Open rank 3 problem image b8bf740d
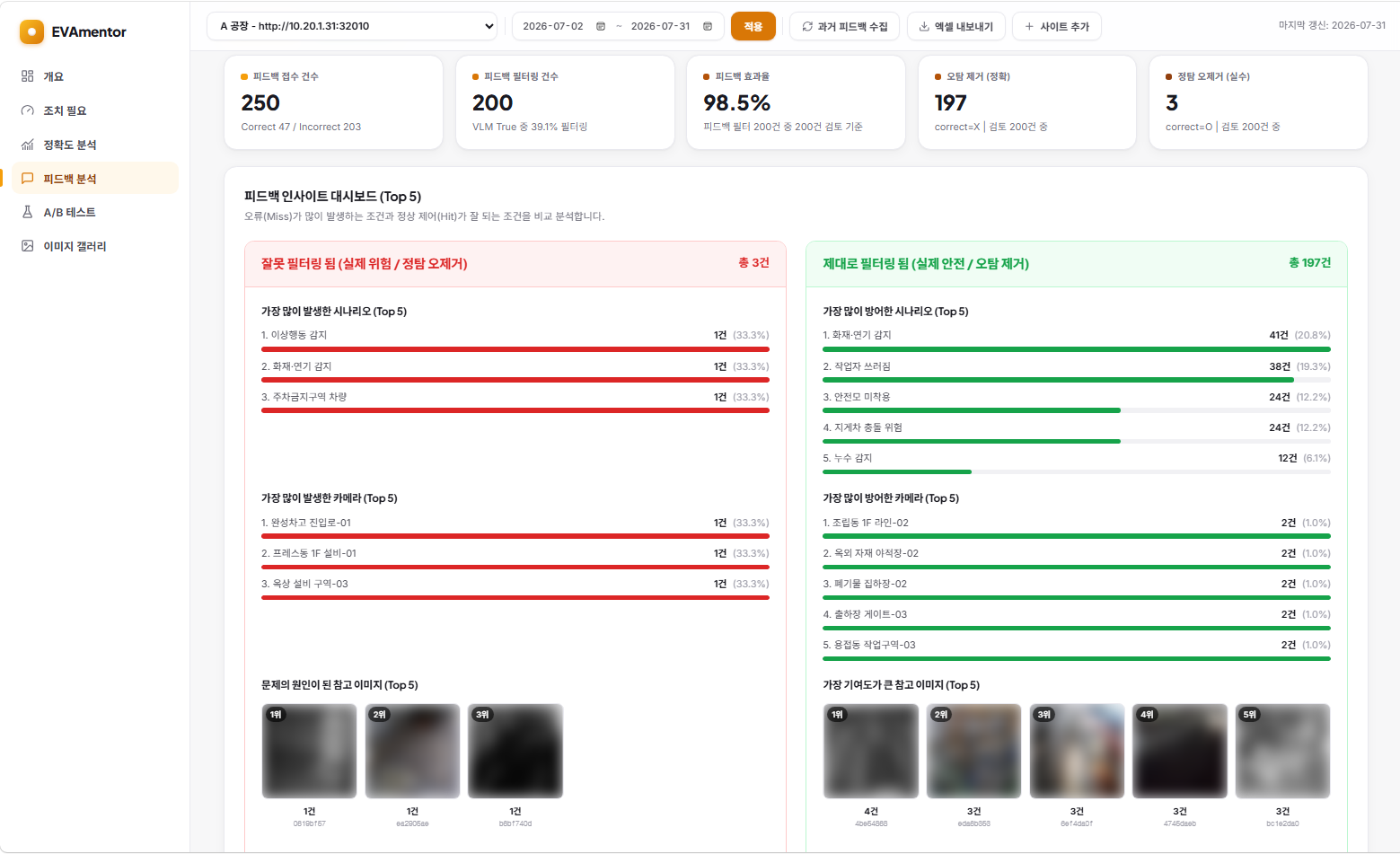This screenshot has width=1400, height=854. (515, 751)
